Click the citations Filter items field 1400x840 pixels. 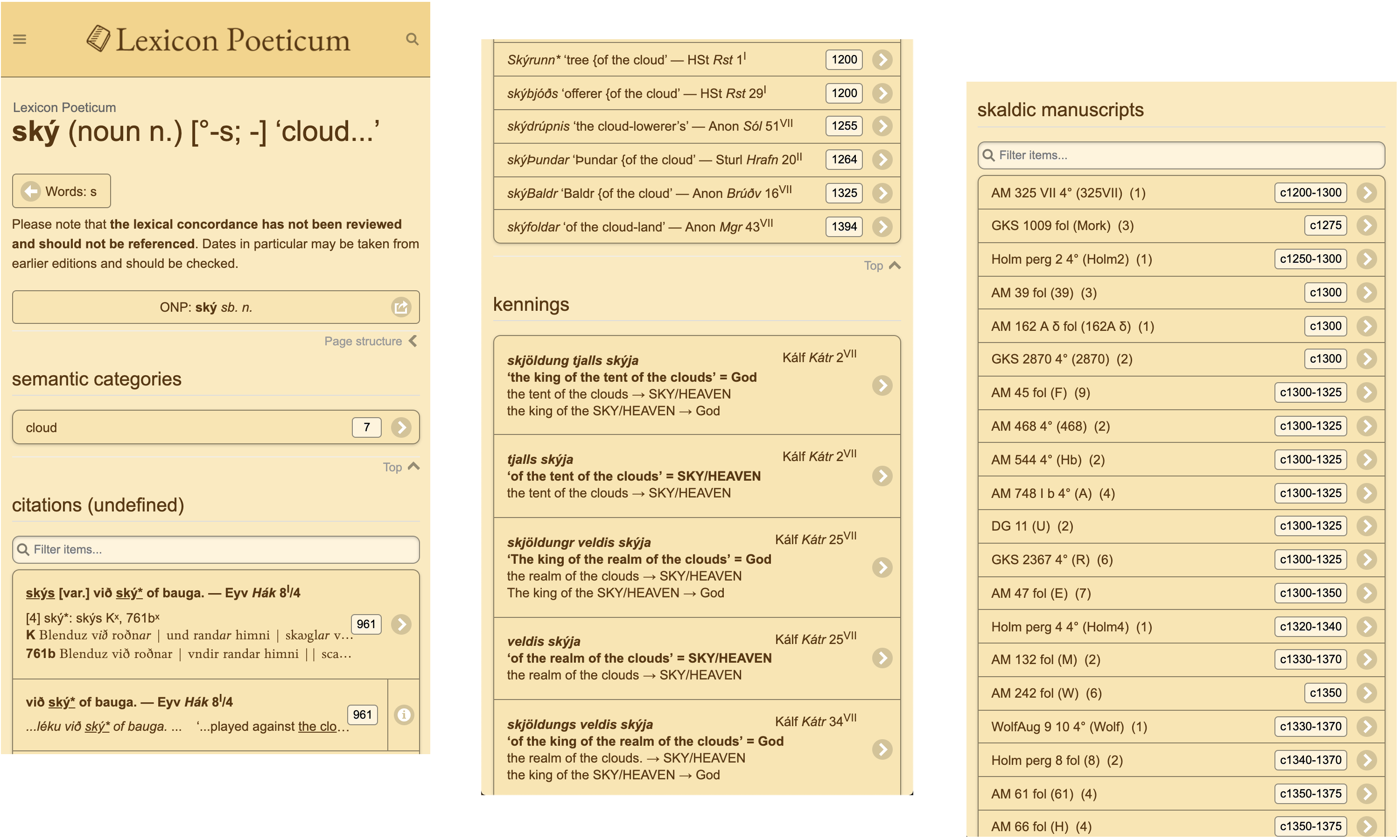point(215,550)
